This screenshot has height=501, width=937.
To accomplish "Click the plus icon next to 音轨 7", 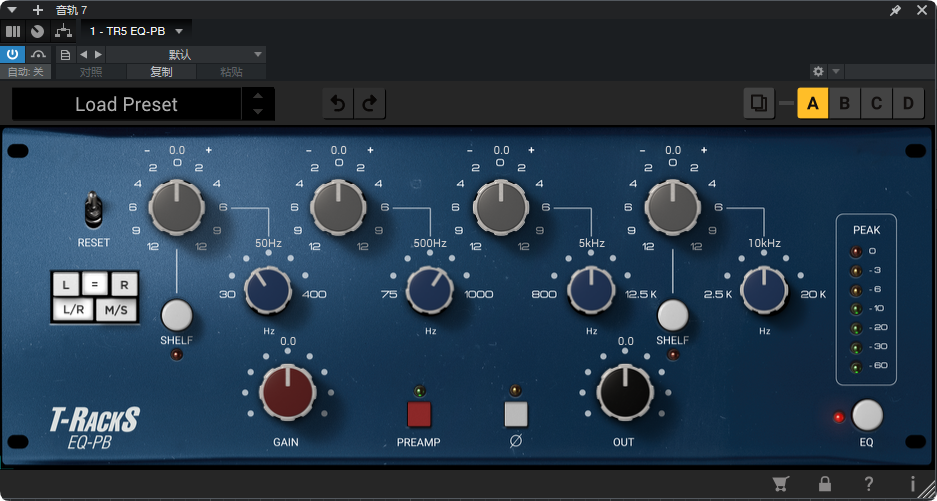I will point(38,10).
